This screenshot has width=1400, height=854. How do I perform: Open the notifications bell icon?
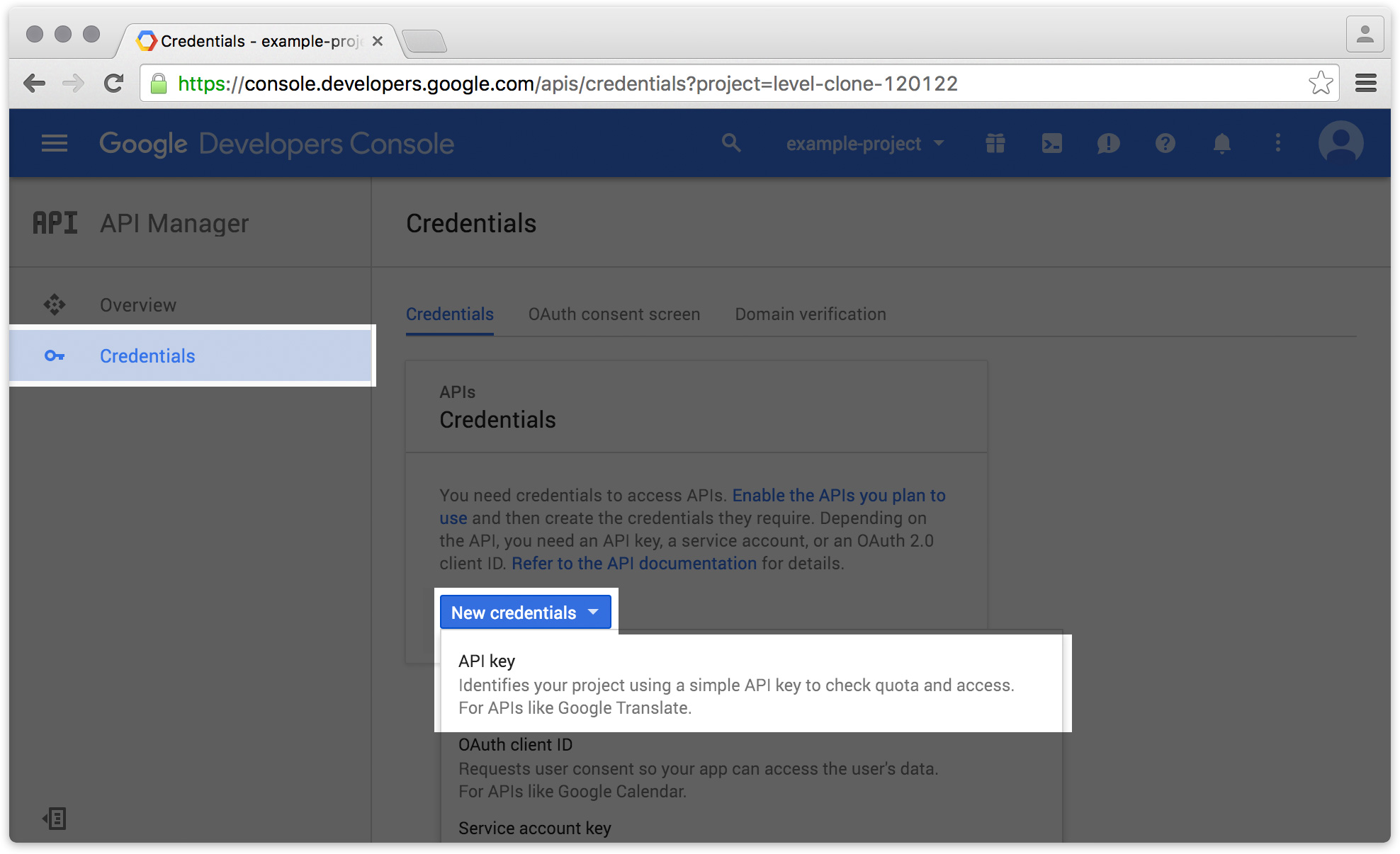click(x=1222, y=144)
